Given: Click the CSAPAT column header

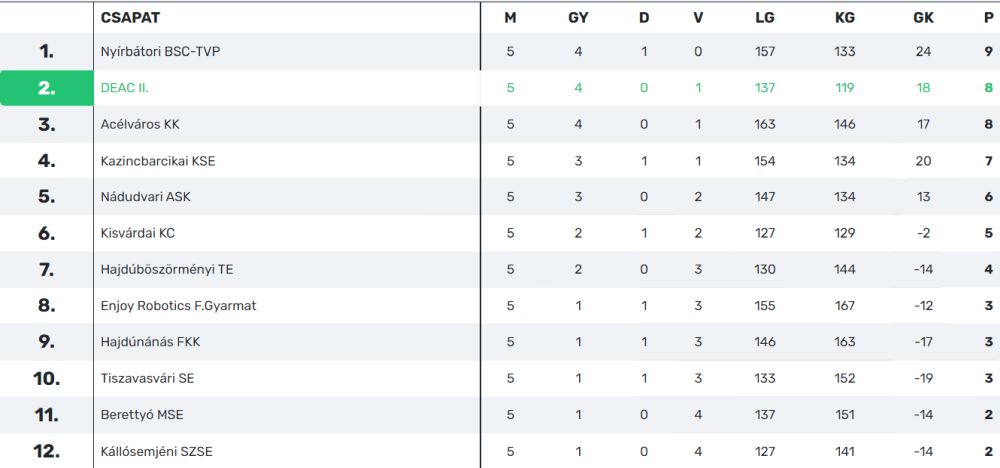Looking at the screenshot, I should tap(130, 18).
